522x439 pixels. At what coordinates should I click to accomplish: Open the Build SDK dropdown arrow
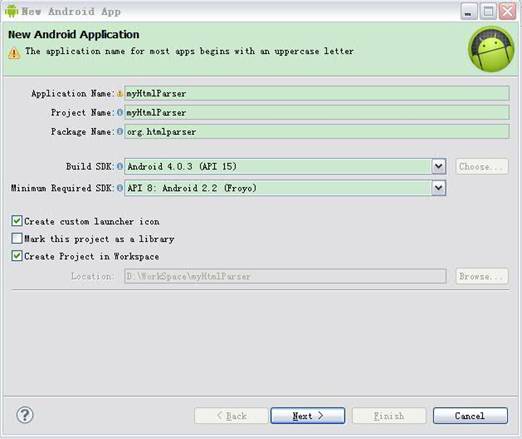pyautogui.click(x=439, y=166)
